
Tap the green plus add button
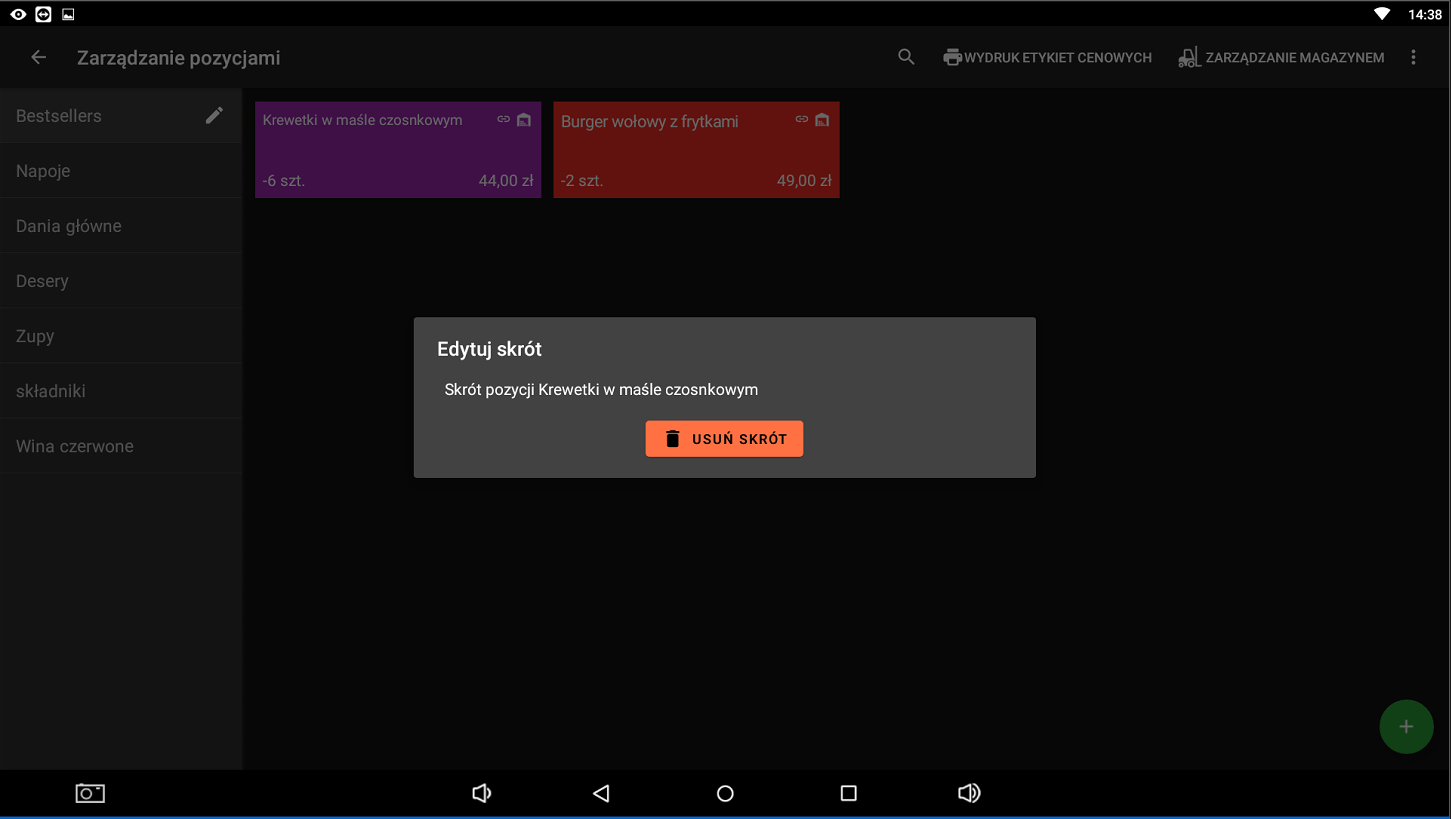(x=1406, y=726)
